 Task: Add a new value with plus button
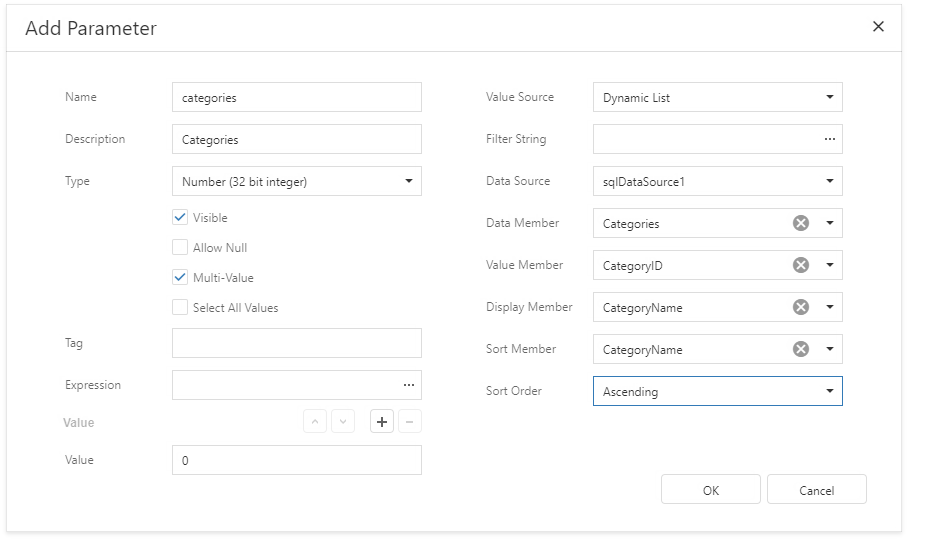tap(382, 422)
